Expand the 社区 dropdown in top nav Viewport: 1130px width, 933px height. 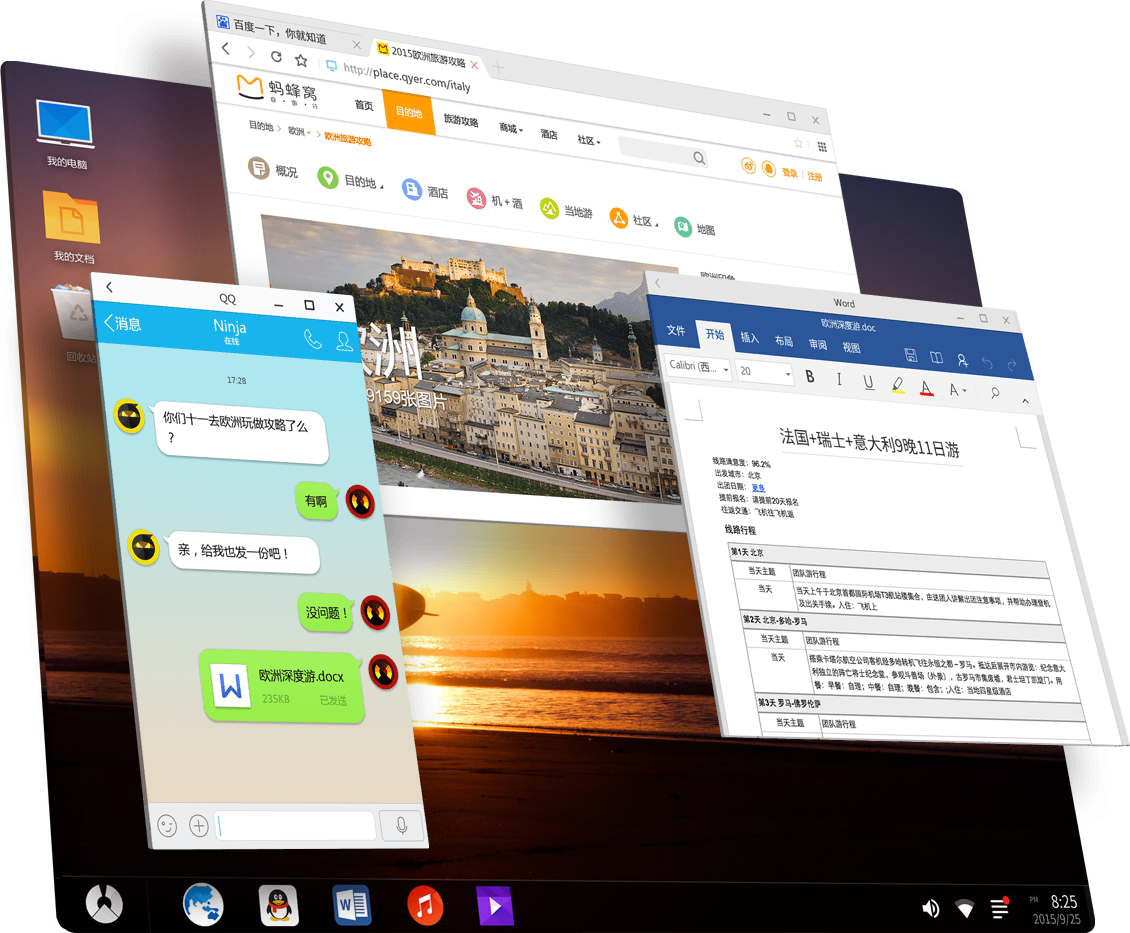coord(589,140)
